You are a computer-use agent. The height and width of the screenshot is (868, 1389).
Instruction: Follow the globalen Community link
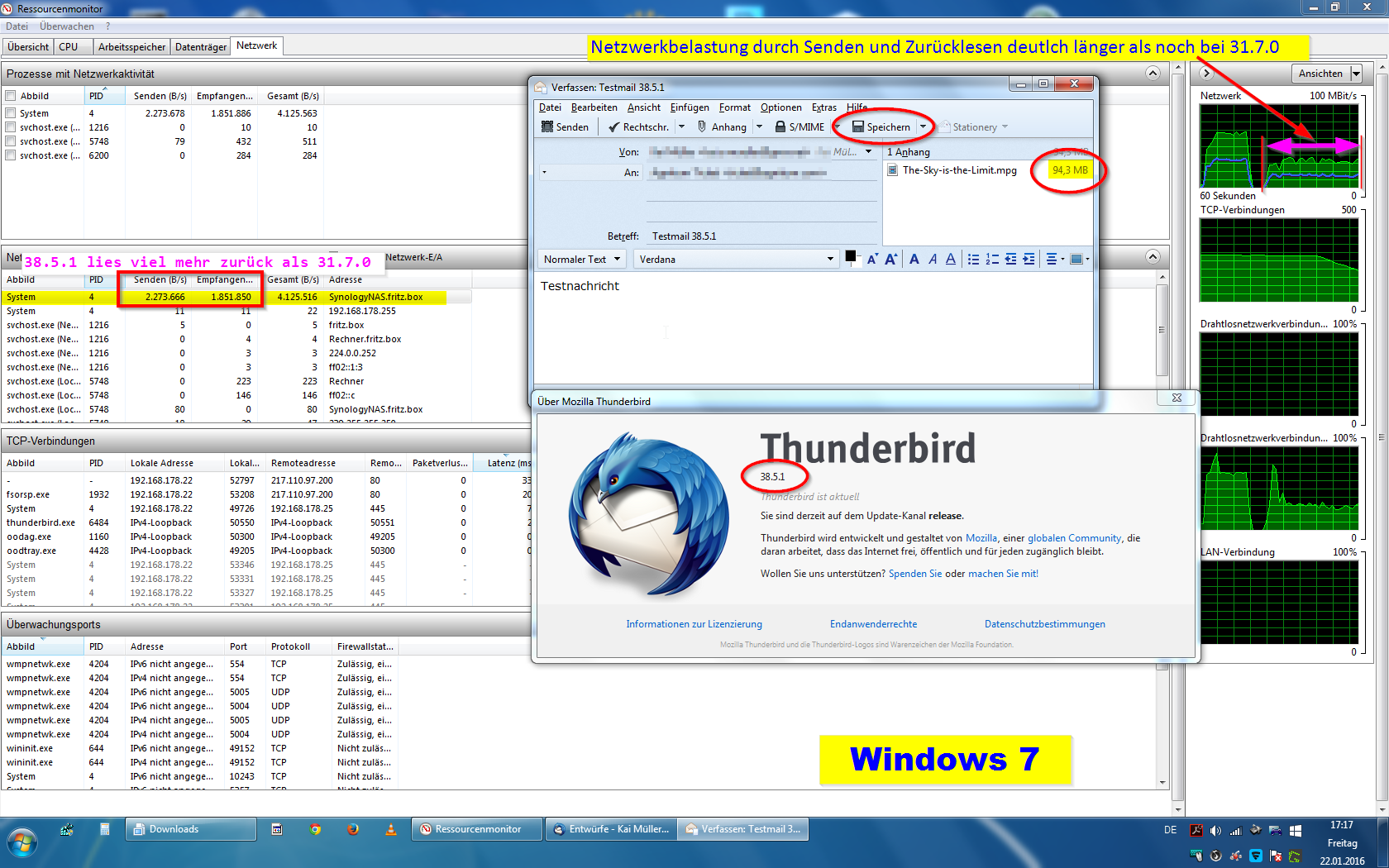pos(1075,538)
